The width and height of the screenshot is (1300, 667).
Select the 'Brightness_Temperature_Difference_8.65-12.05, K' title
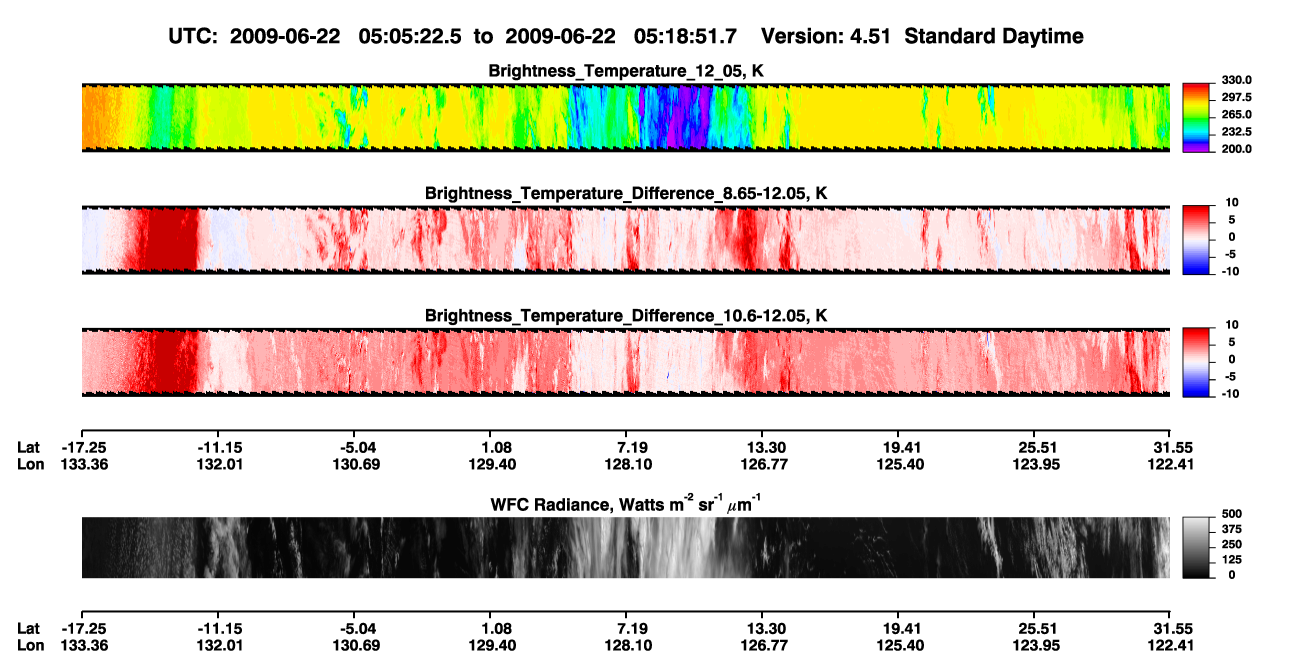pos(626,193)
